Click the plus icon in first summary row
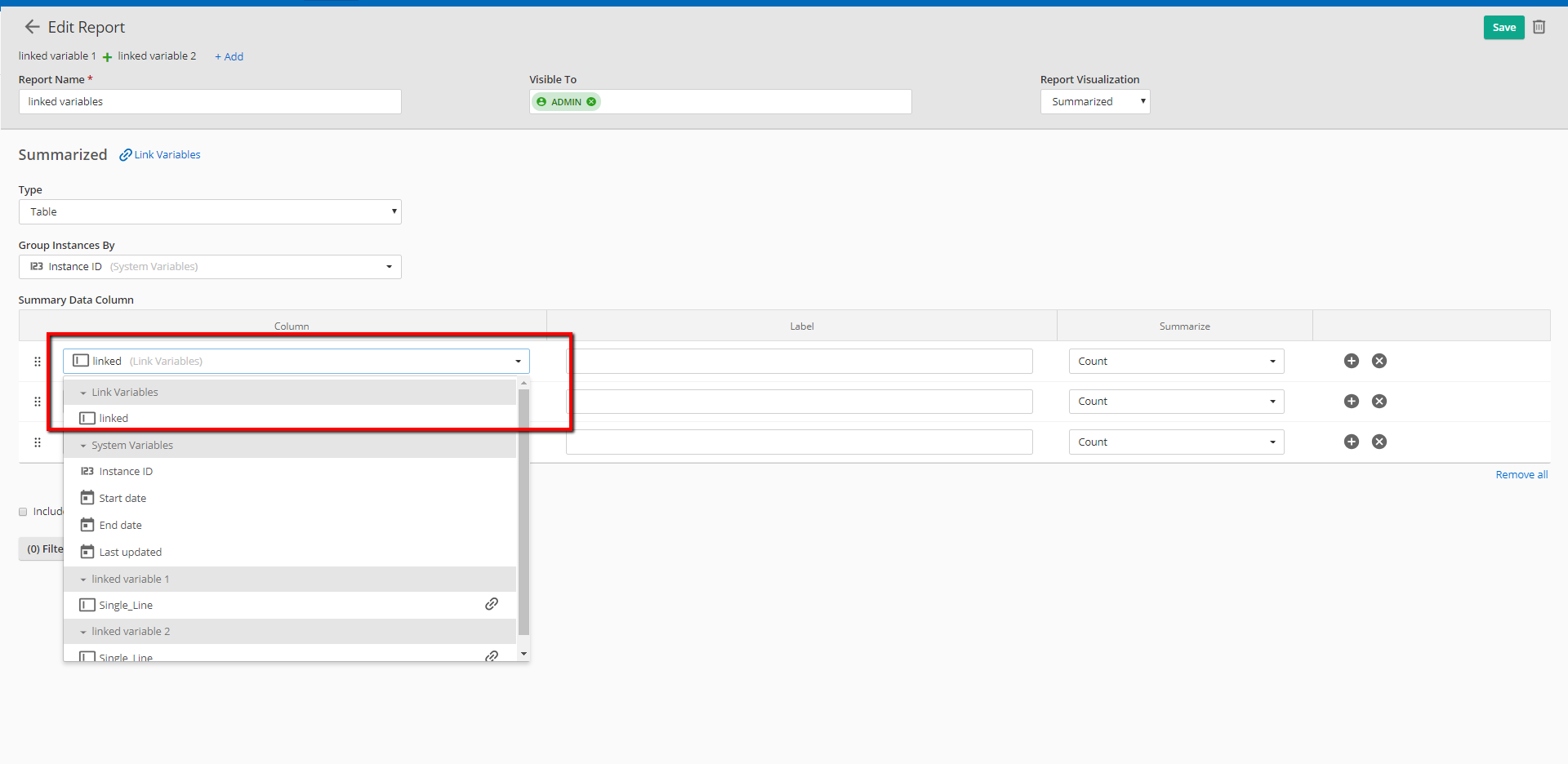This screenshot has width=1568, height=764. 1352,361
